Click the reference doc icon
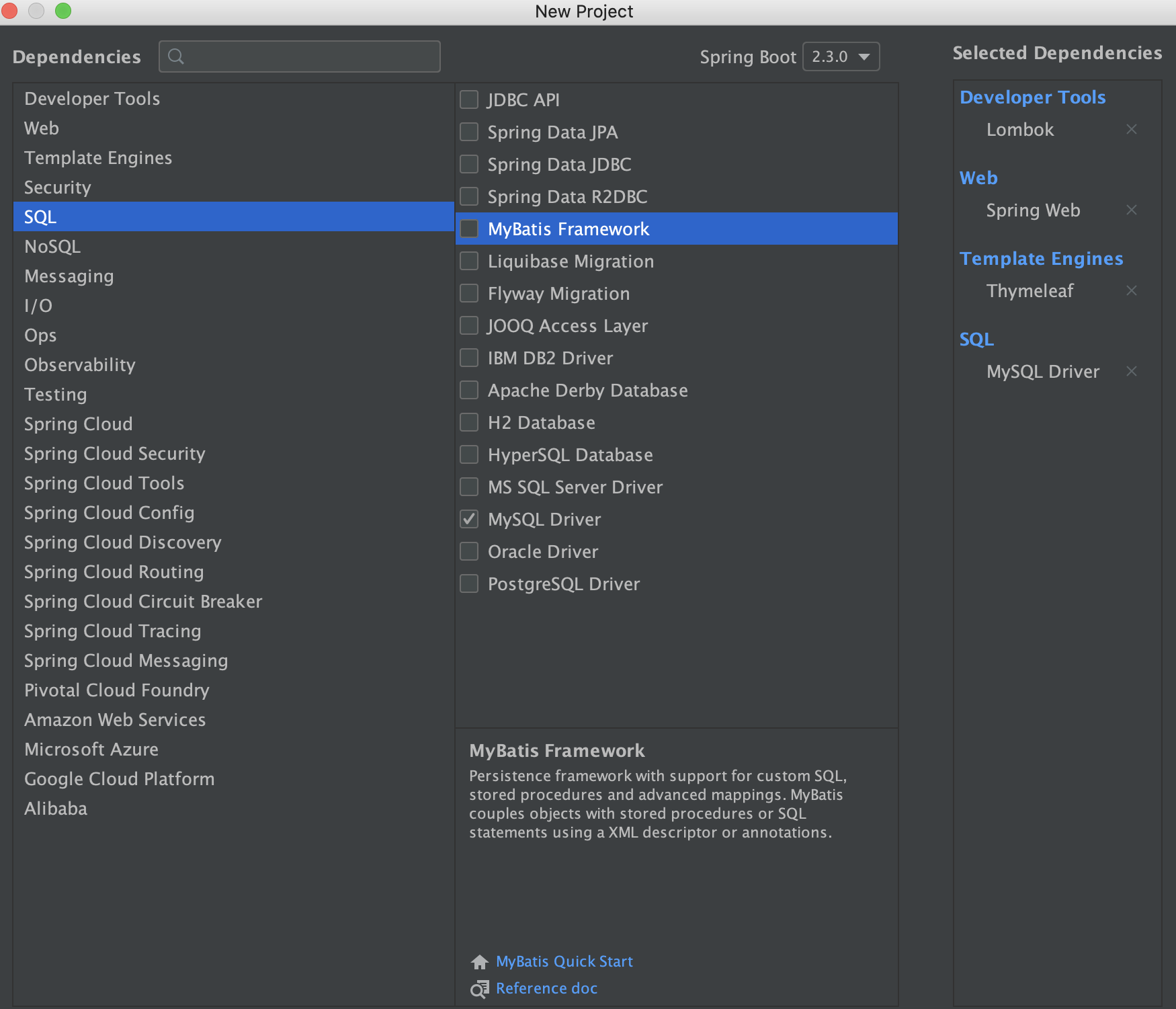This screenshot has width=1176, height=1009. (479, 989)
